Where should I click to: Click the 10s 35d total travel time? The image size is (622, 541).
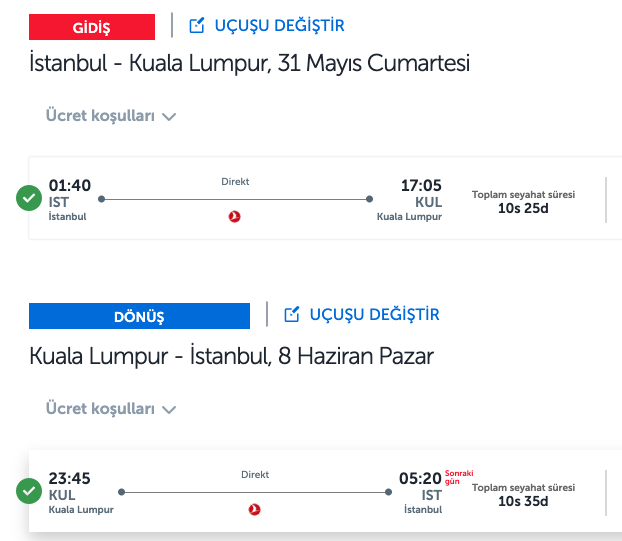tap(523, 501)
